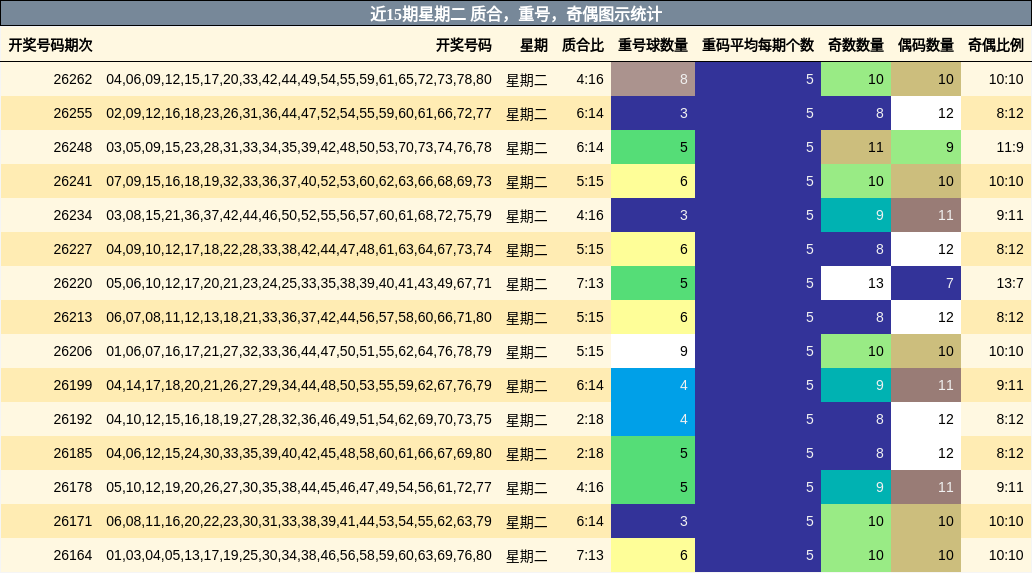Click the 质合比 column header
The height and width of the screenshot is (573, 1032).
582,45
